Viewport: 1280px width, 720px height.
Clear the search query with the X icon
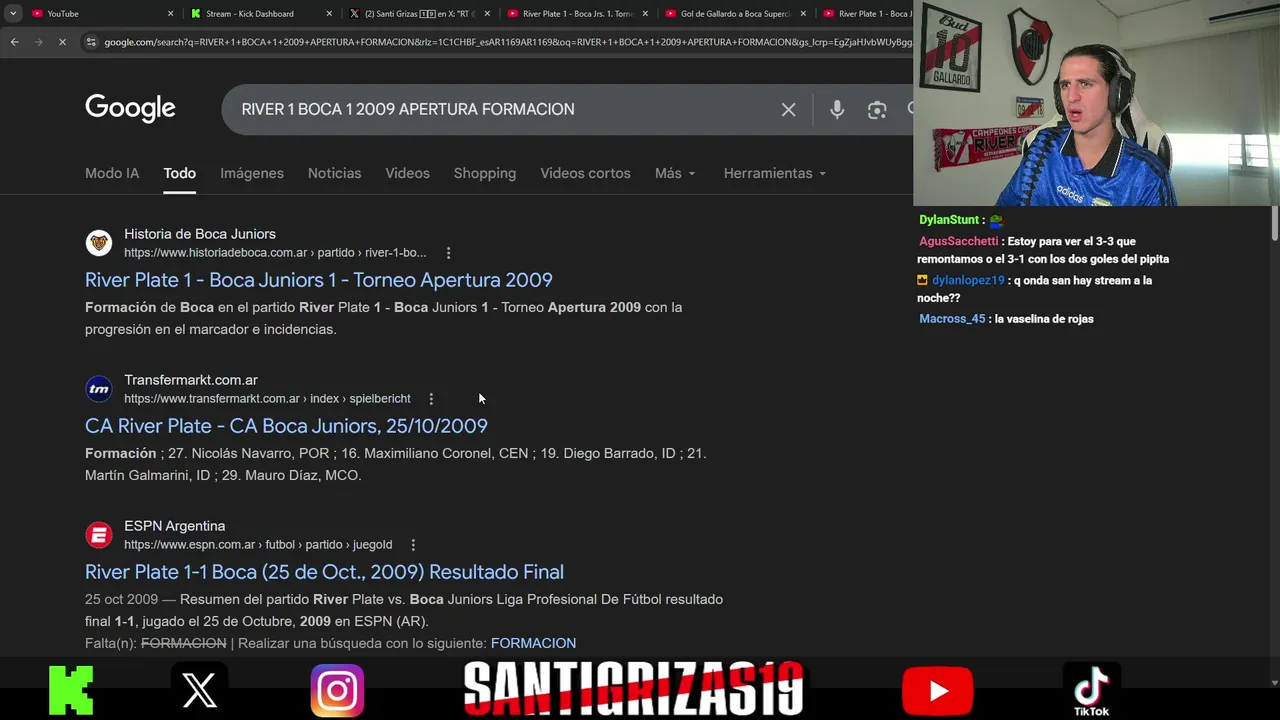(788, 110)
